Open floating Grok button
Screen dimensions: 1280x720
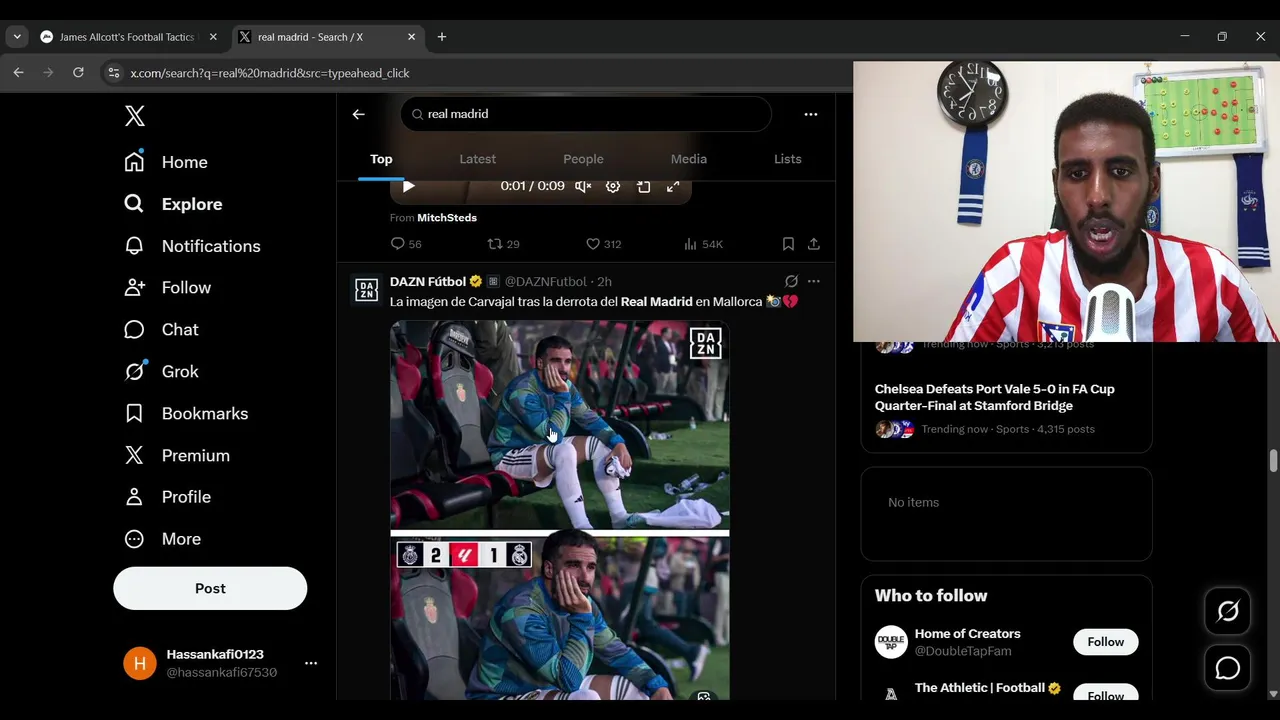coord(1228,611)
